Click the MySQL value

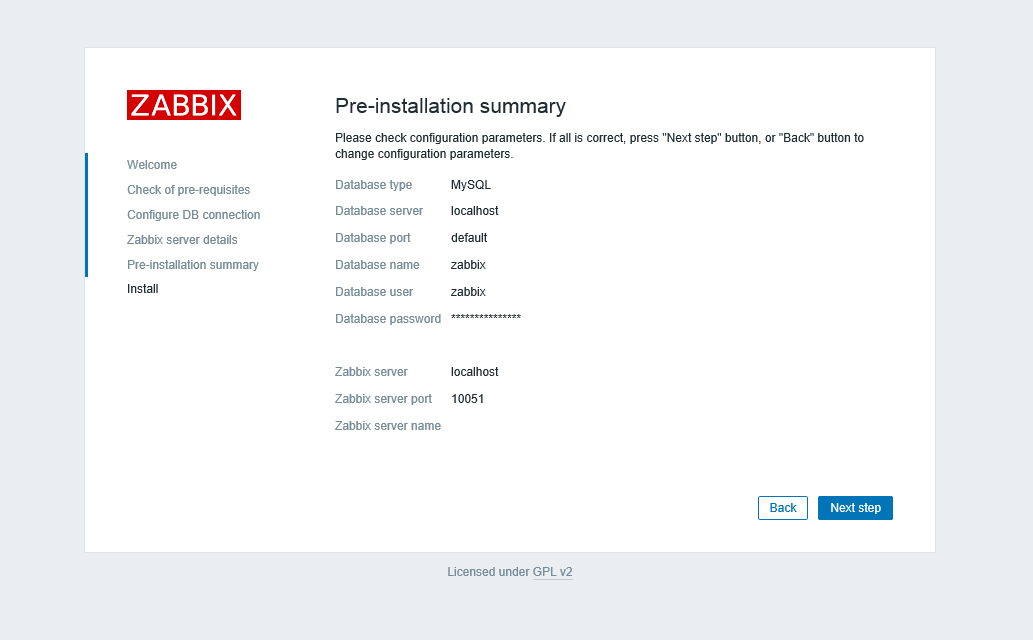point(471,185)
